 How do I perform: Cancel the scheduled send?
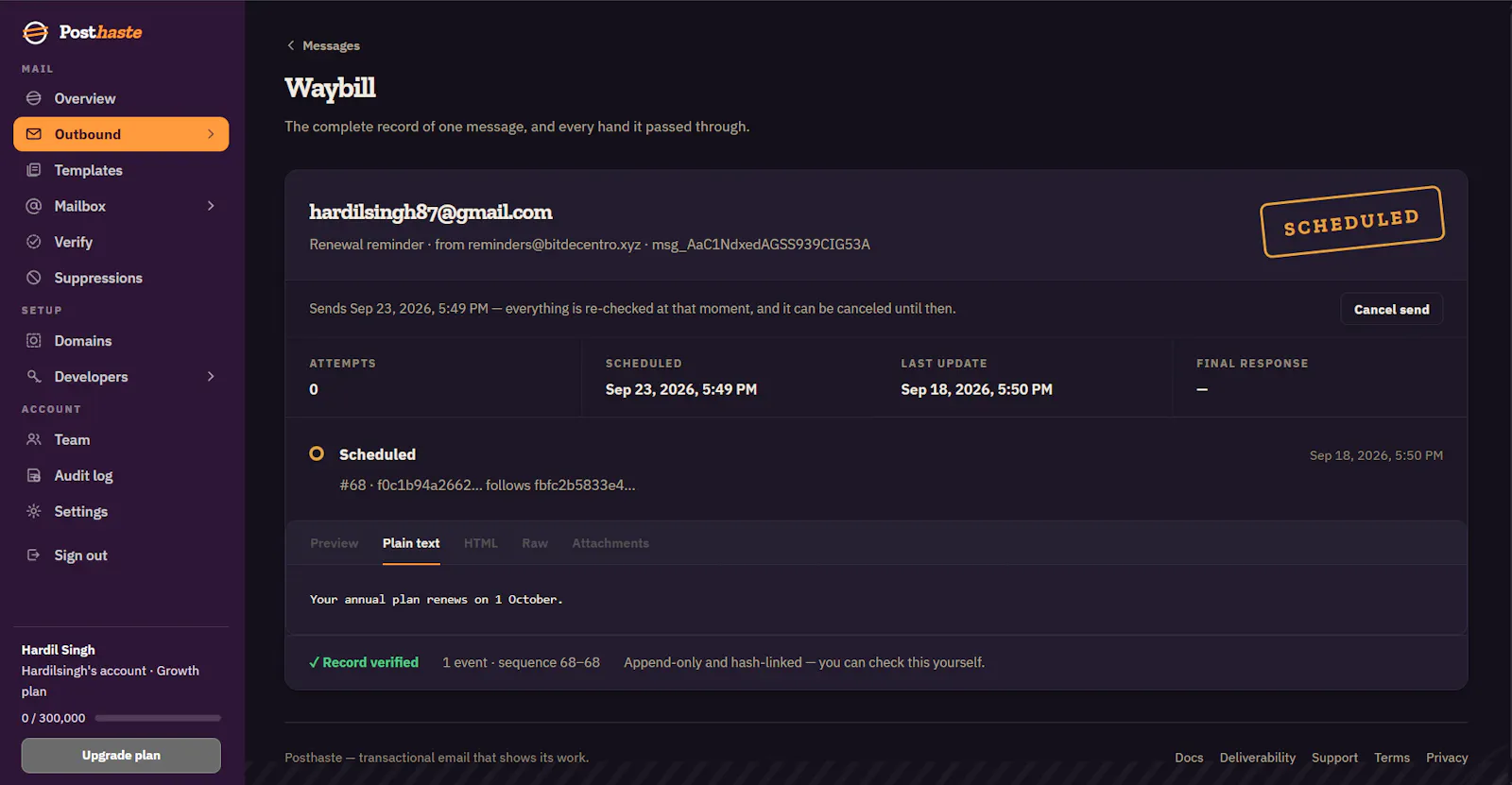tap(1391, 309)
